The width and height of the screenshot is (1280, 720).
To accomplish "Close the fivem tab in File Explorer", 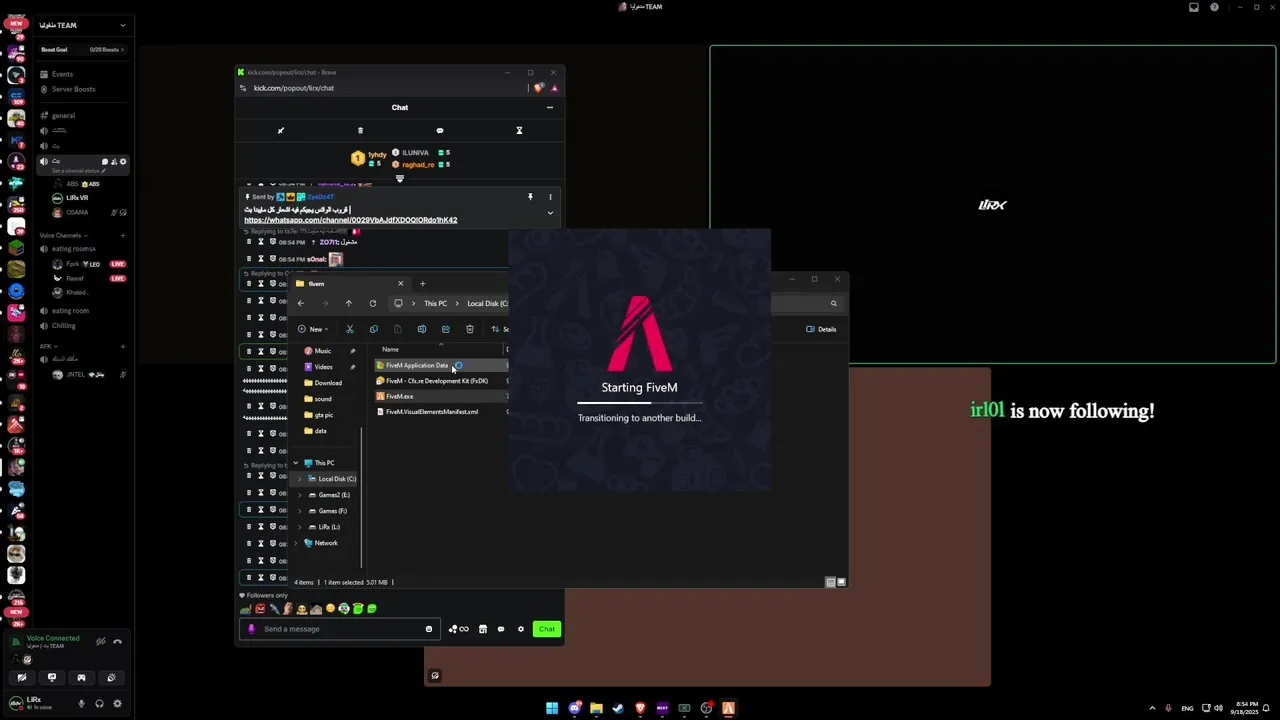I will 401,284.
